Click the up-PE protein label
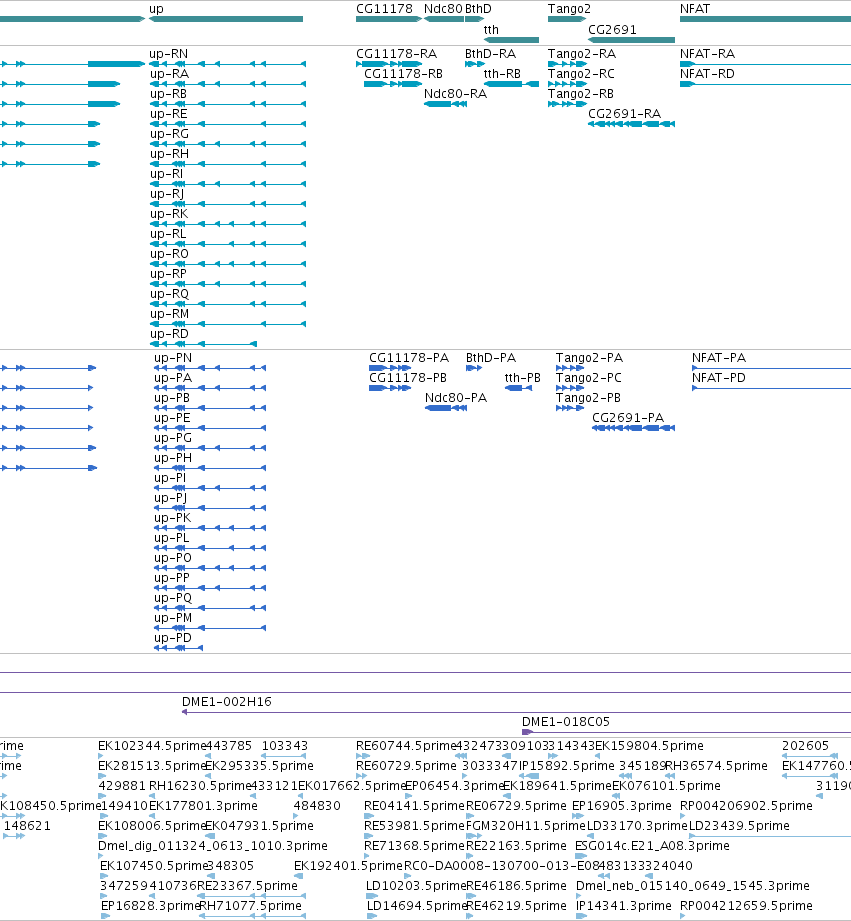 point(172,418)
